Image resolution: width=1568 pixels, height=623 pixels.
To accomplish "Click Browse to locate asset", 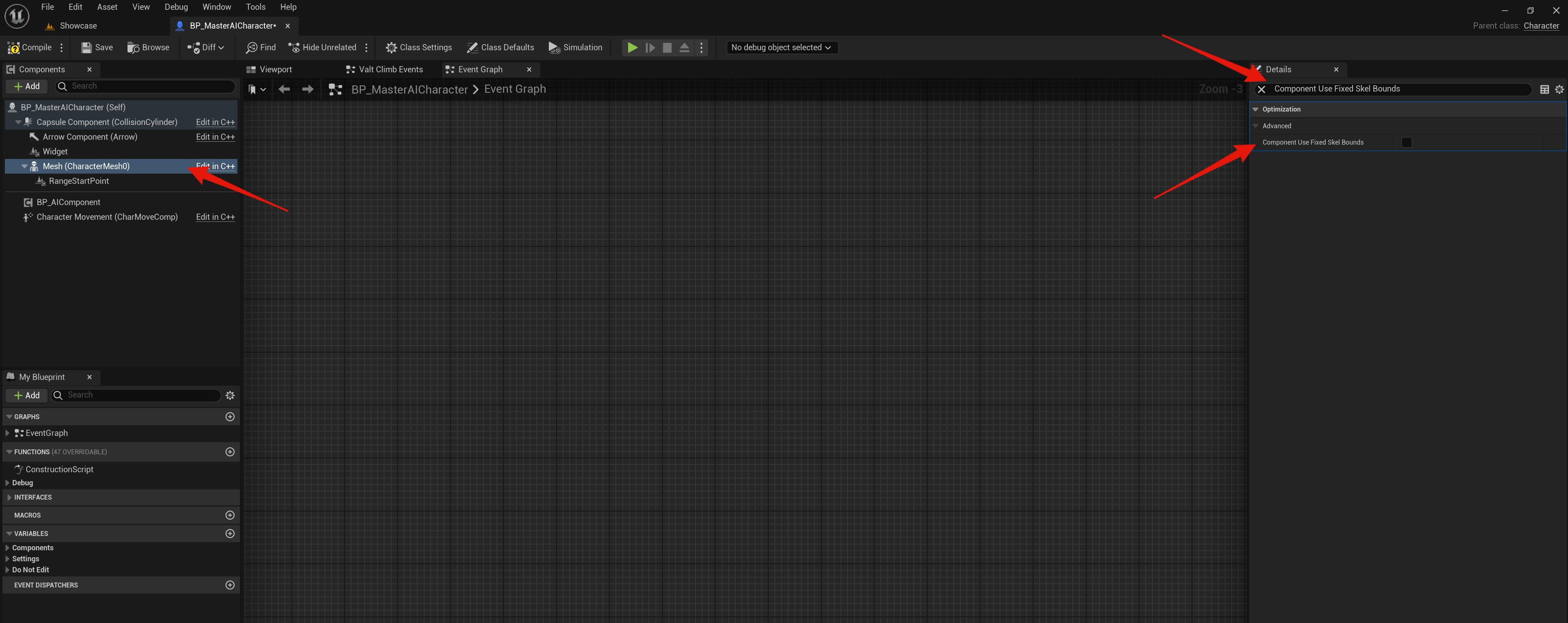I will pyautogui.click(x=148, y=47).
